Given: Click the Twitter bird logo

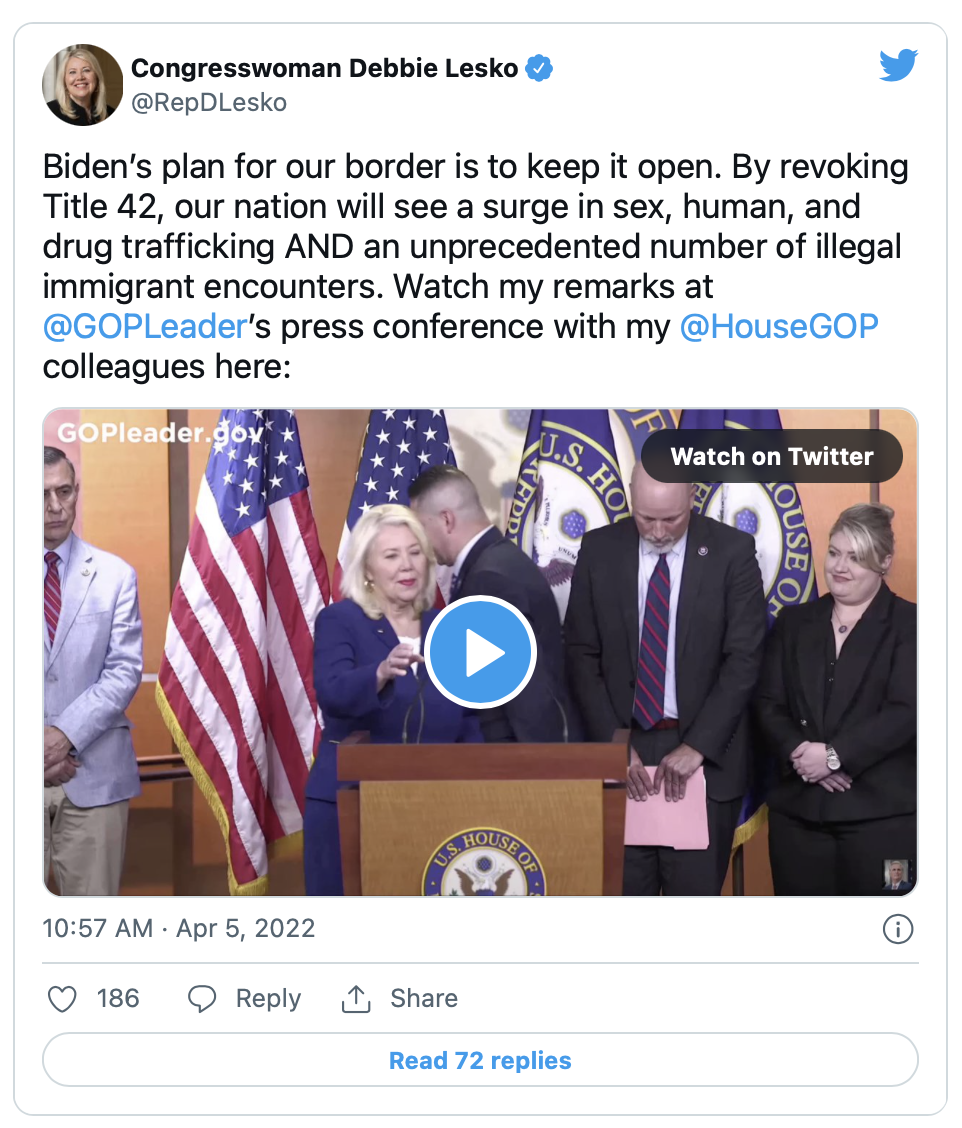Looking at the screenshot, I should coord(898,66).
